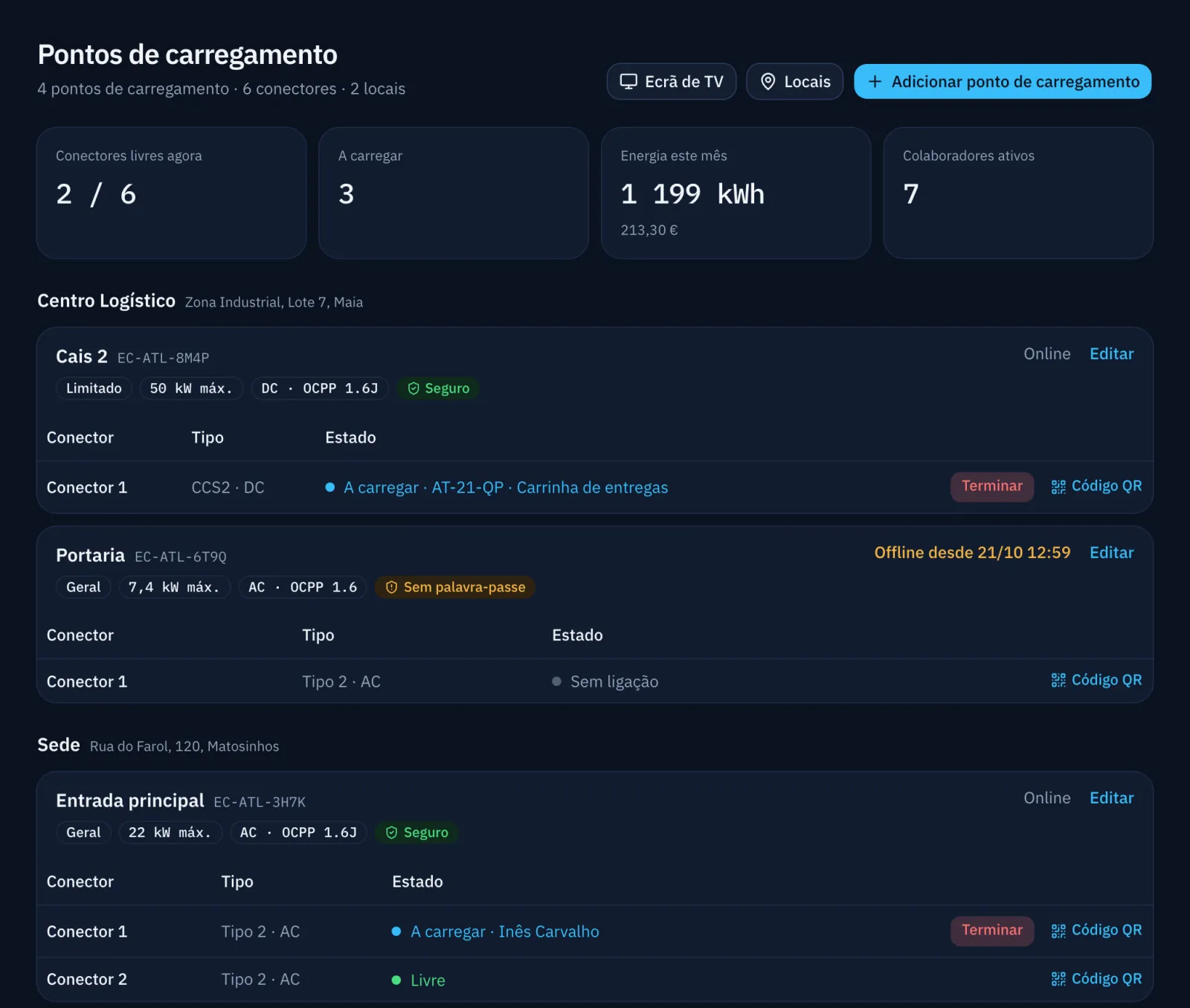This screenshot has width=1190, height=1008.
Task: Click 'Offline desde 21/10 12:59' status
Action: pos(972,553)
